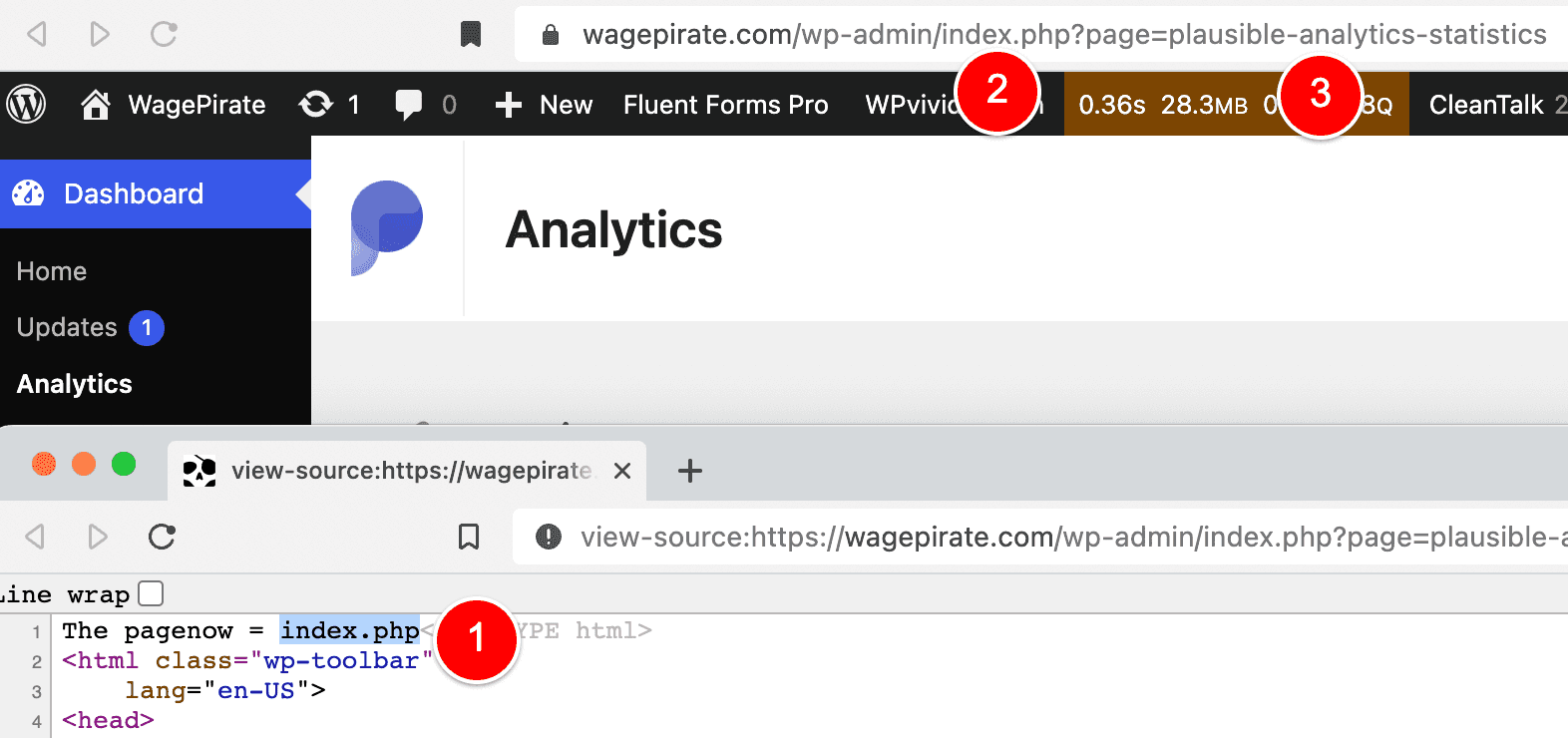The height and width of the screenshot is (738, 1568).
Task: Click the Plausible Analytics logo
Action: click(386, 228)
